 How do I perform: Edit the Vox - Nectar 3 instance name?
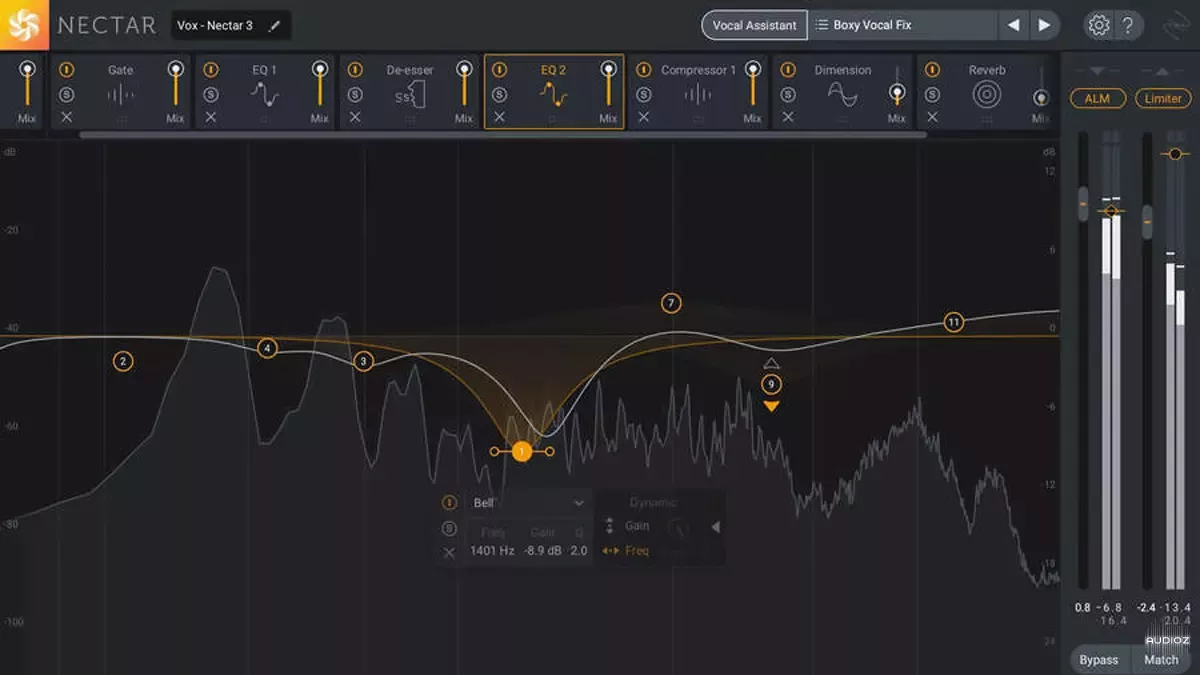pyautogui.click(x=275, y=25)
